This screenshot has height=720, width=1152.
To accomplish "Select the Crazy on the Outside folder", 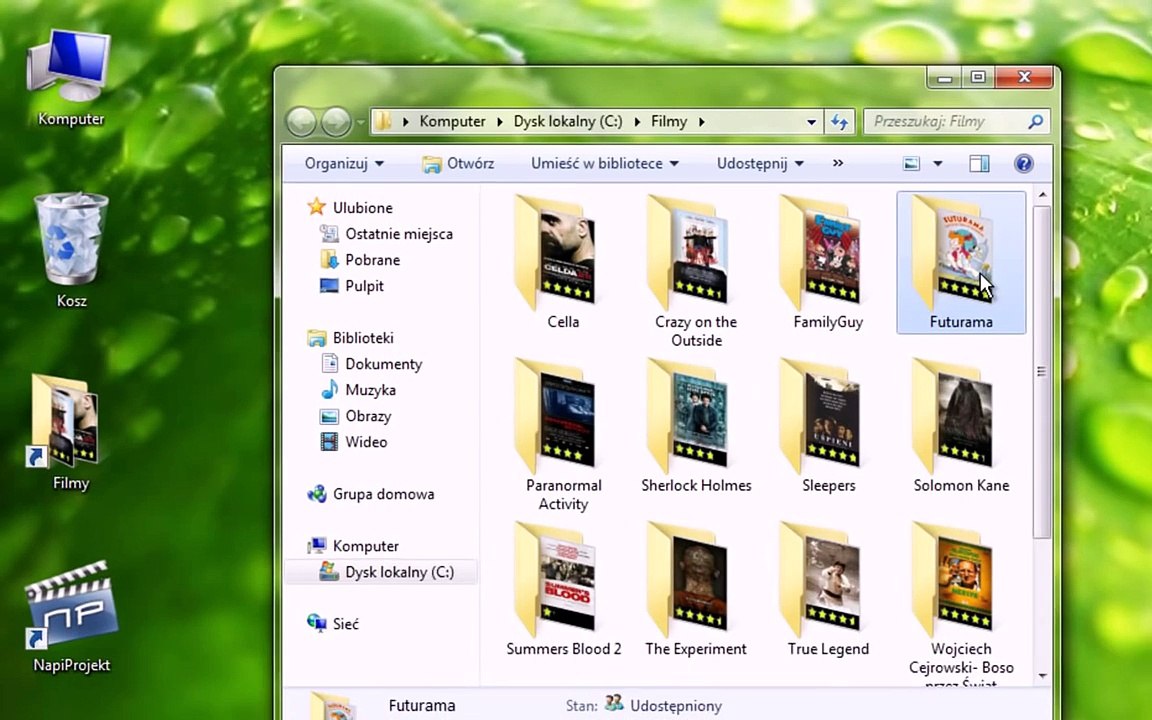I will 696,270.
